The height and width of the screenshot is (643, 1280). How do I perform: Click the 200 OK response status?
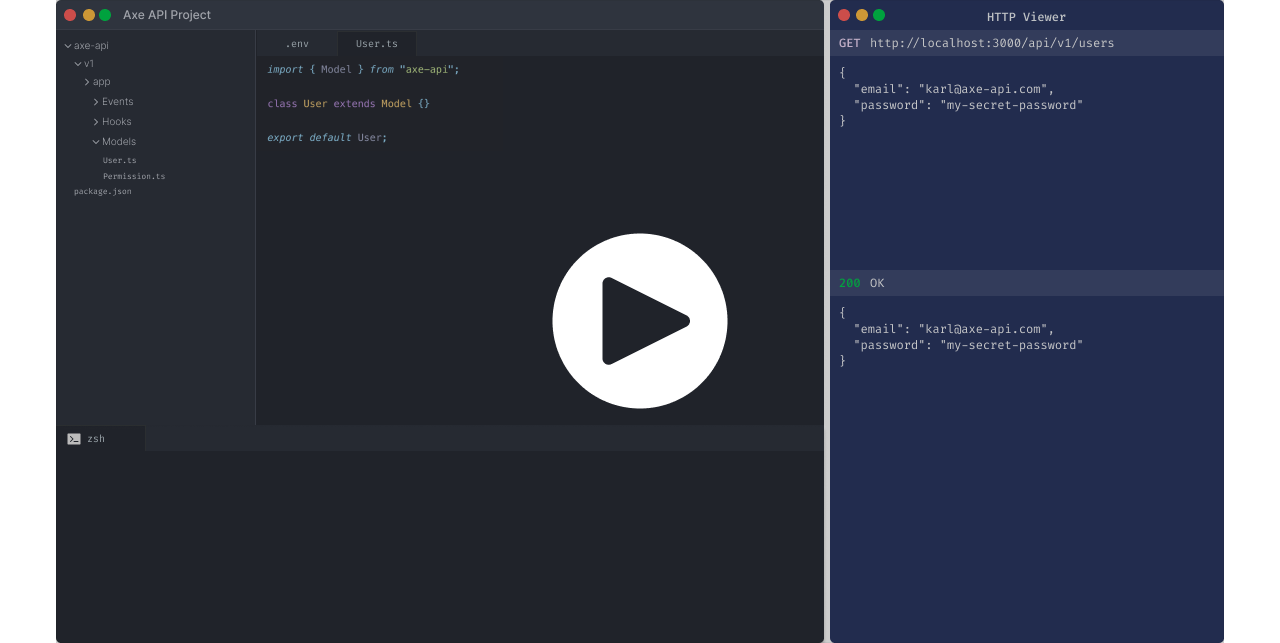(861, 283)
